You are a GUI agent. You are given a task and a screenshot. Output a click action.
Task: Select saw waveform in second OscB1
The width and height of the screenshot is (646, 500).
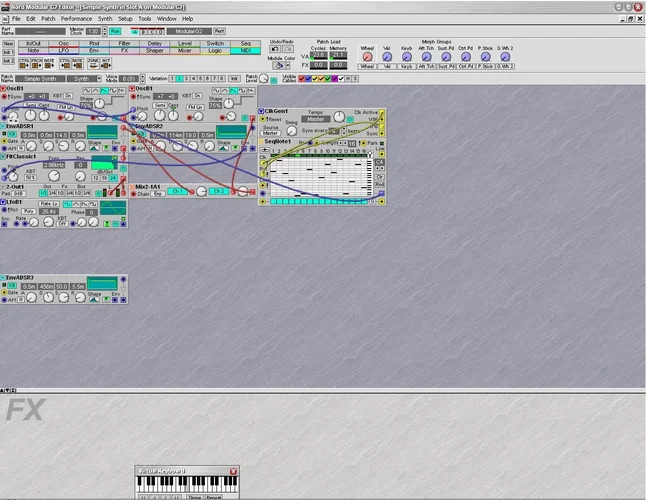[233, 91]
